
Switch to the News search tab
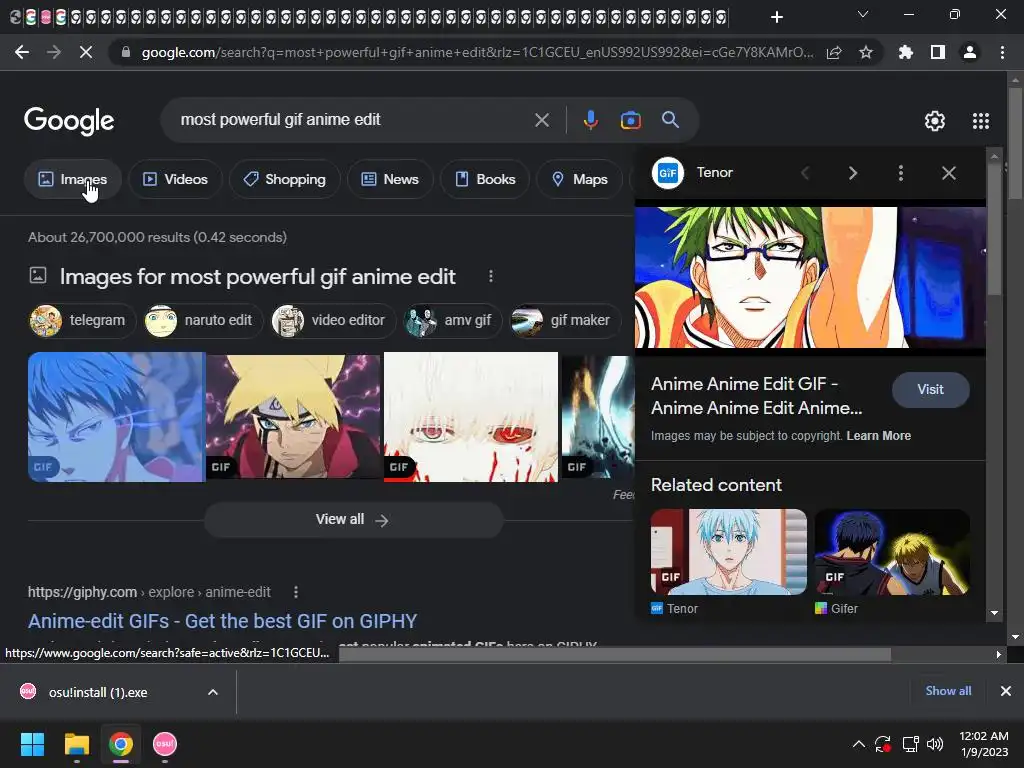tap(390, 179)
